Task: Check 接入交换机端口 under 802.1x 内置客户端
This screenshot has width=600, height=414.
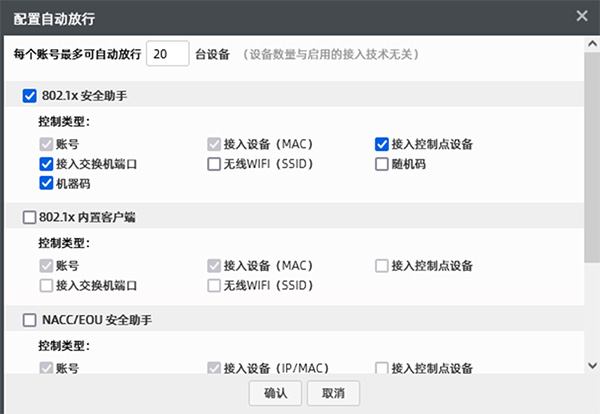Action: click(46, 286)
